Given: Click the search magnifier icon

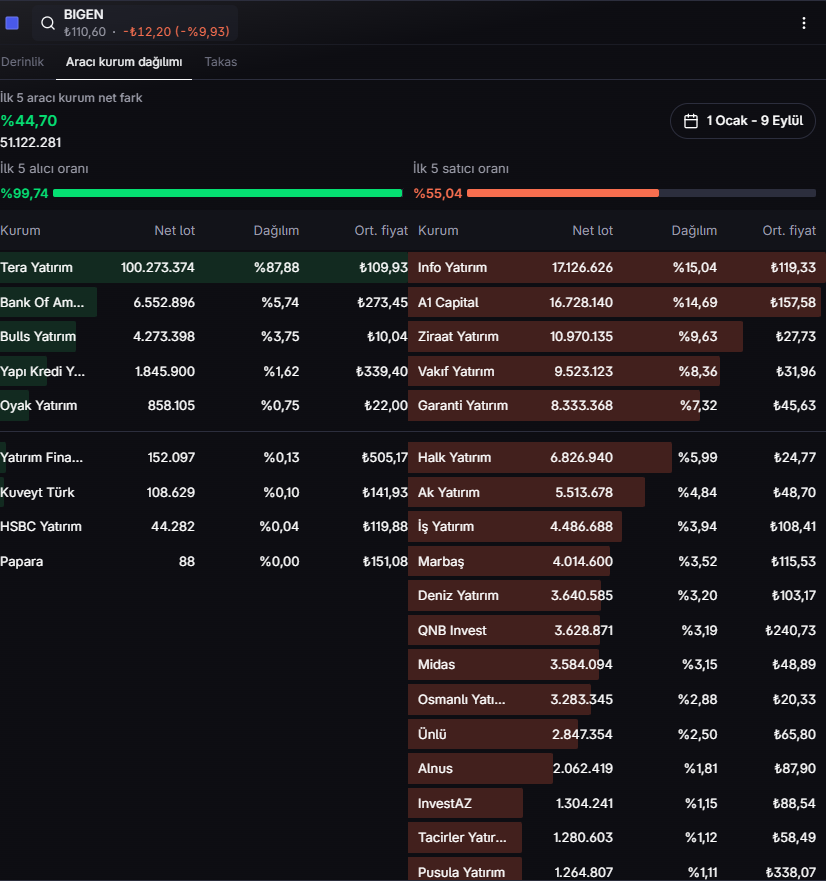Looking at the screenshot, I should click(48, 23).
